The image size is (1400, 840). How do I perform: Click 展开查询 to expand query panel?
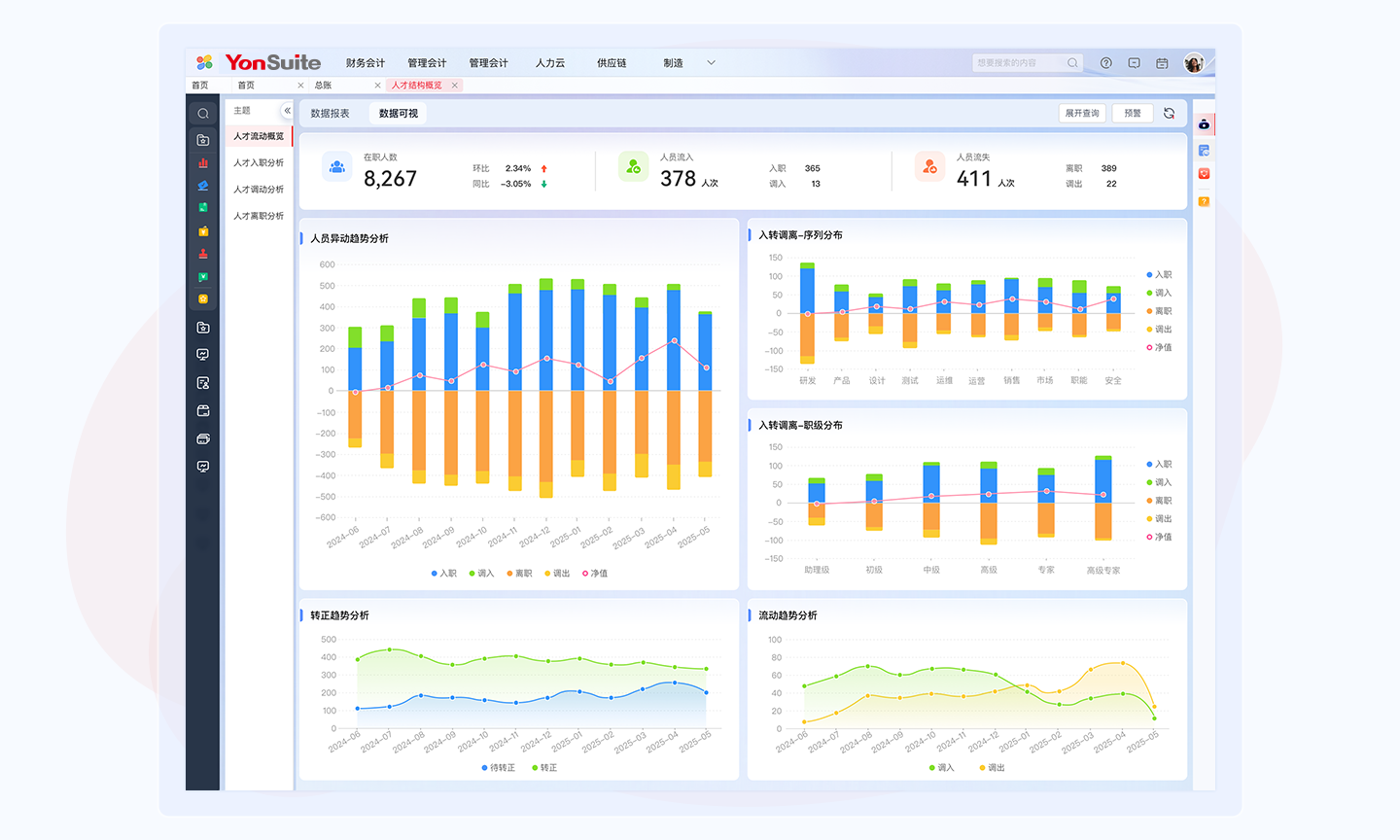coord(1082,114)
